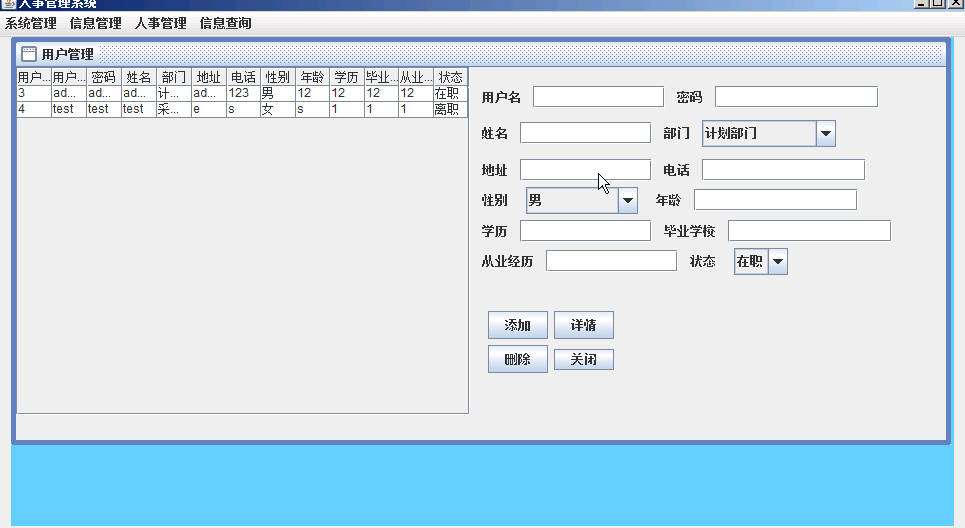965x528 pixels.
Task: Expand the 部门 dropdown arrow
Action: [826, 134]
